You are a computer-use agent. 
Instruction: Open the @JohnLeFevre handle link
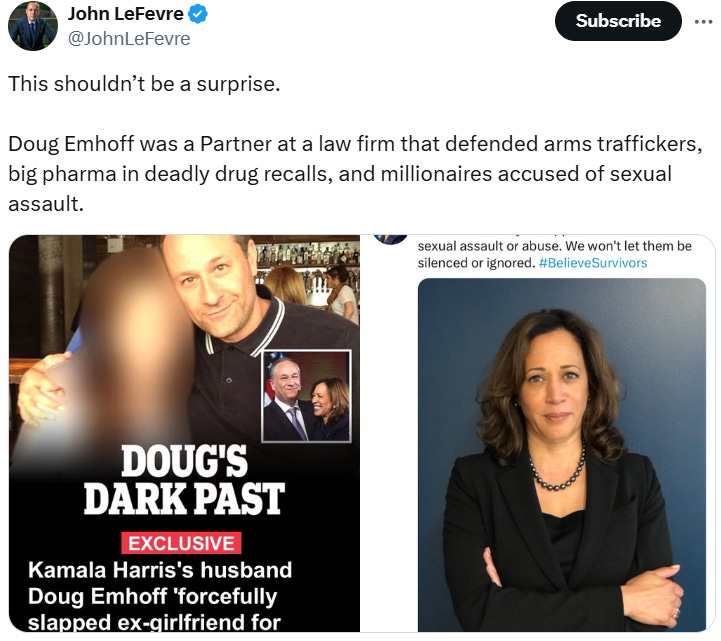click(x=129, y=39)
